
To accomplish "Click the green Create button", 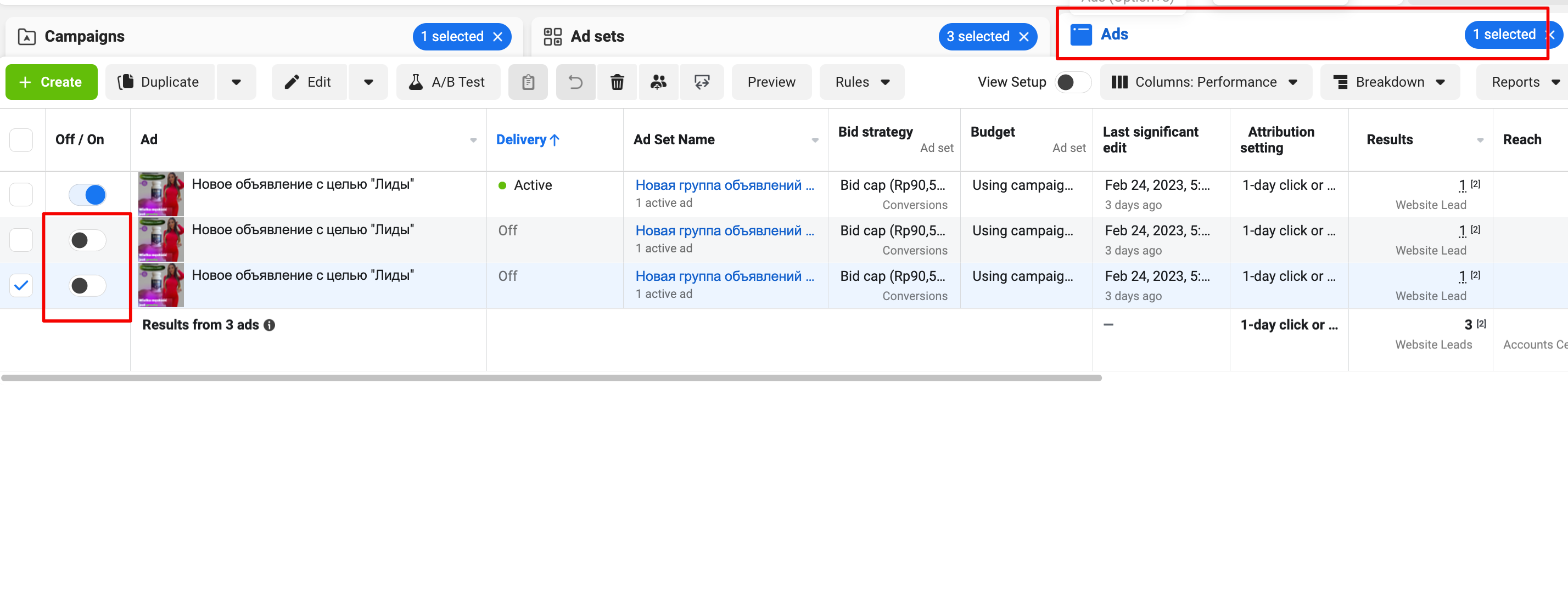I will tap(51, 82).
